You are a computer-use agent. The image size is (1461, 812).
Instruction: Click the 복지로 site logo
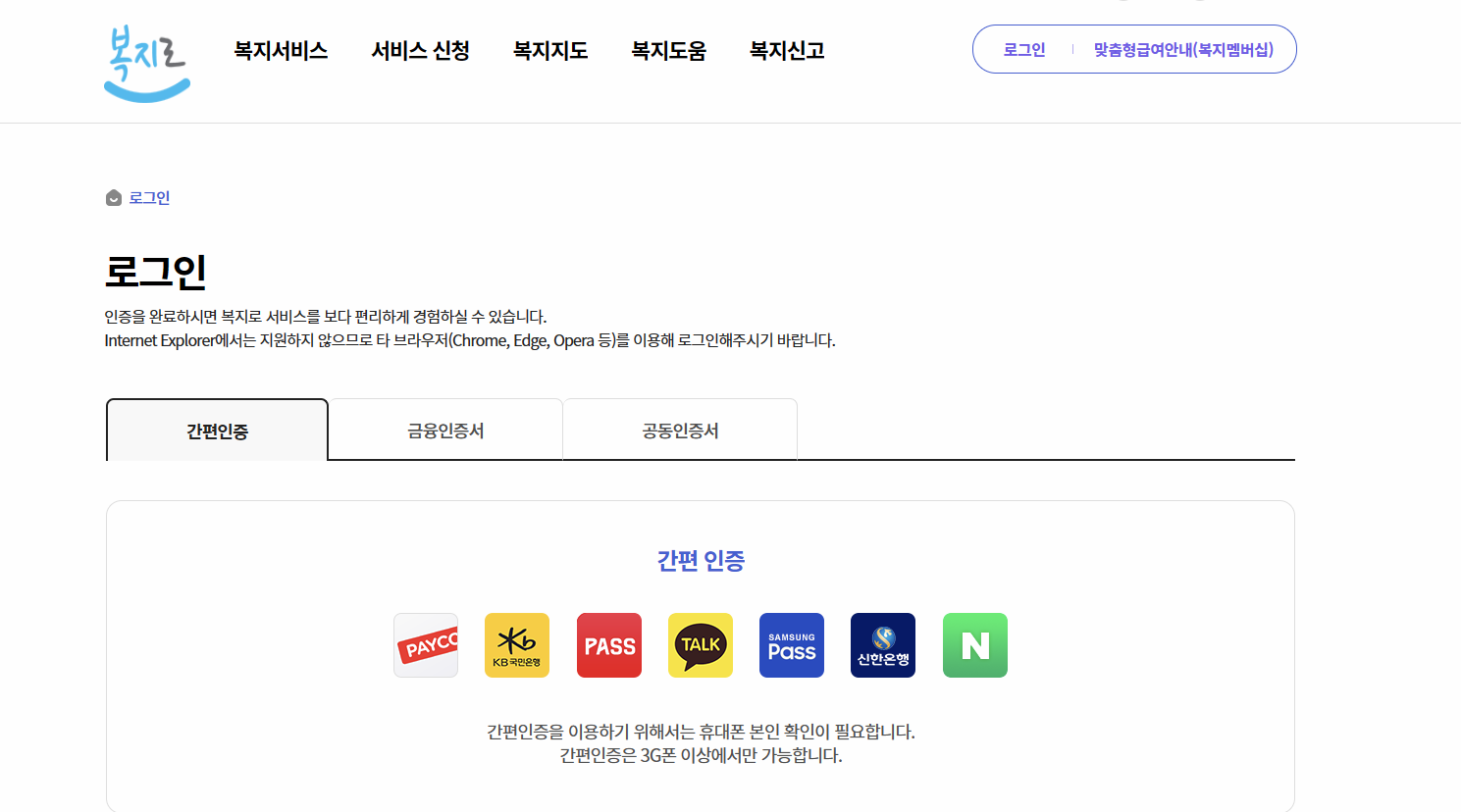tap(145, 61)
